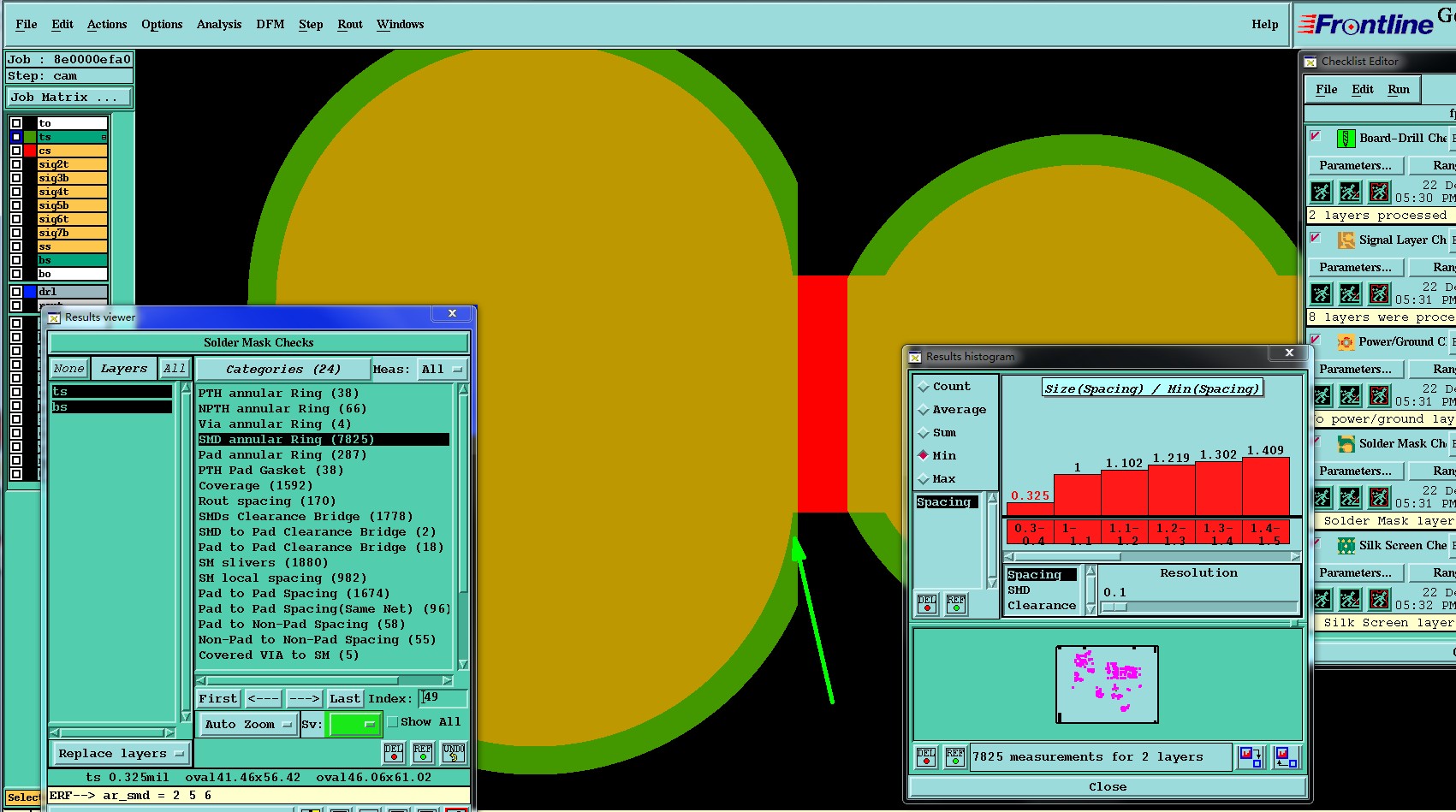Click second runner icon under Signal Layer Checks

point(1350,293)
